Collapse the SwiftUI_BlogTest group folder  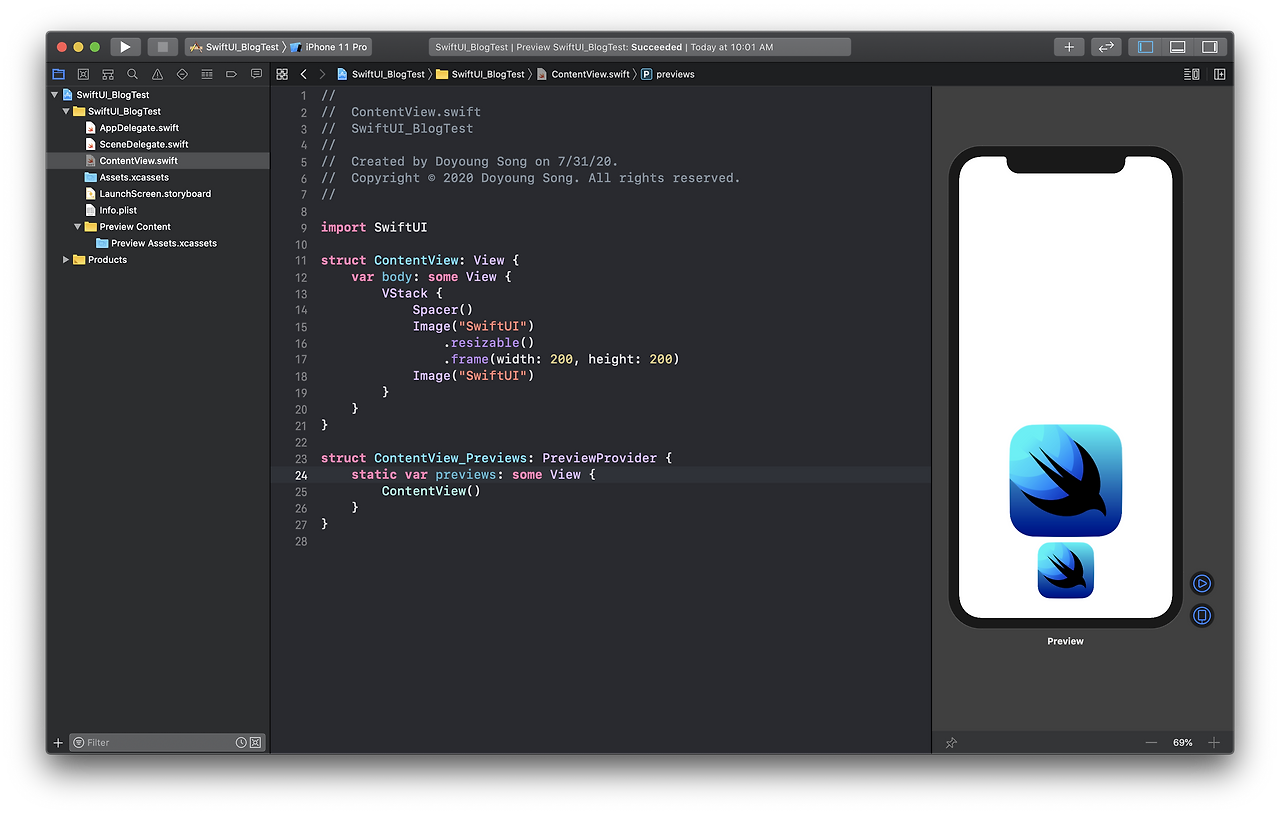(66, 111)
